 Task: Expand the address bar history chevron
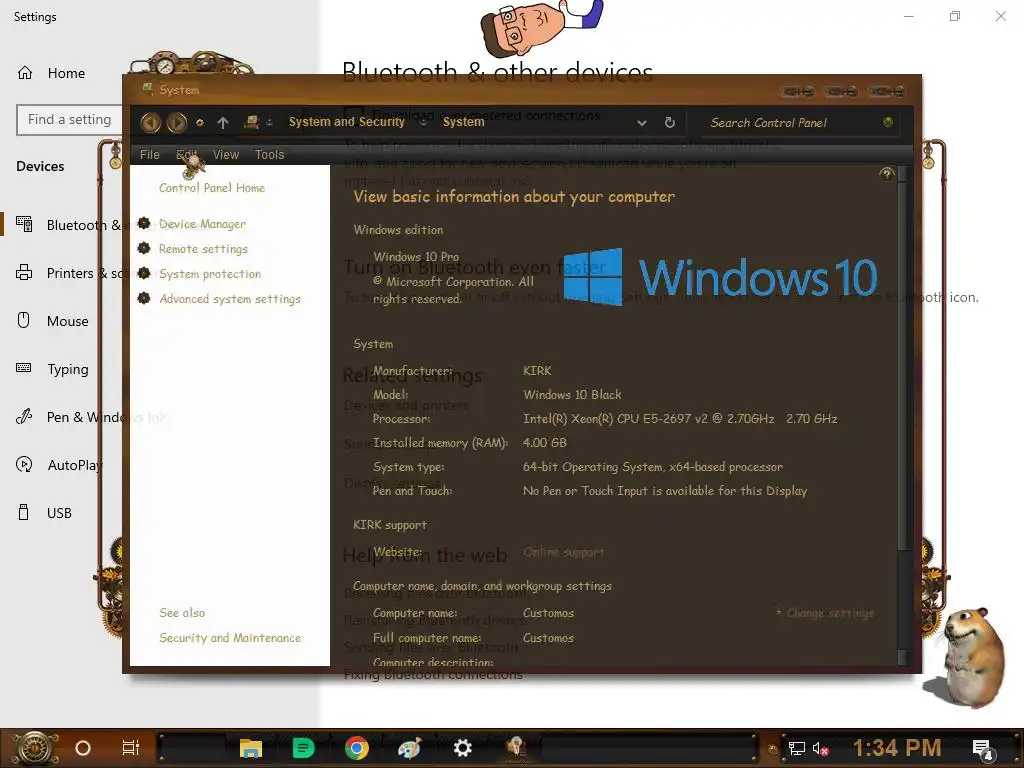point(642,123)
